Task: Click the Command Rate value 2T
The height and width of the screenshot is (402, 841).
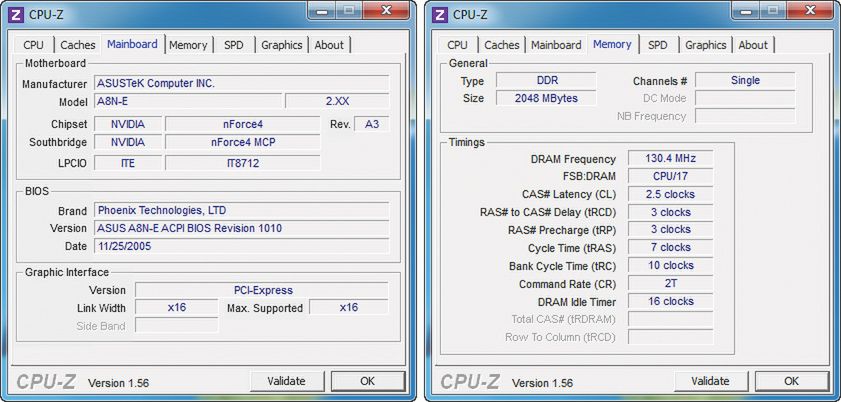Action: (x=670, y=283)
